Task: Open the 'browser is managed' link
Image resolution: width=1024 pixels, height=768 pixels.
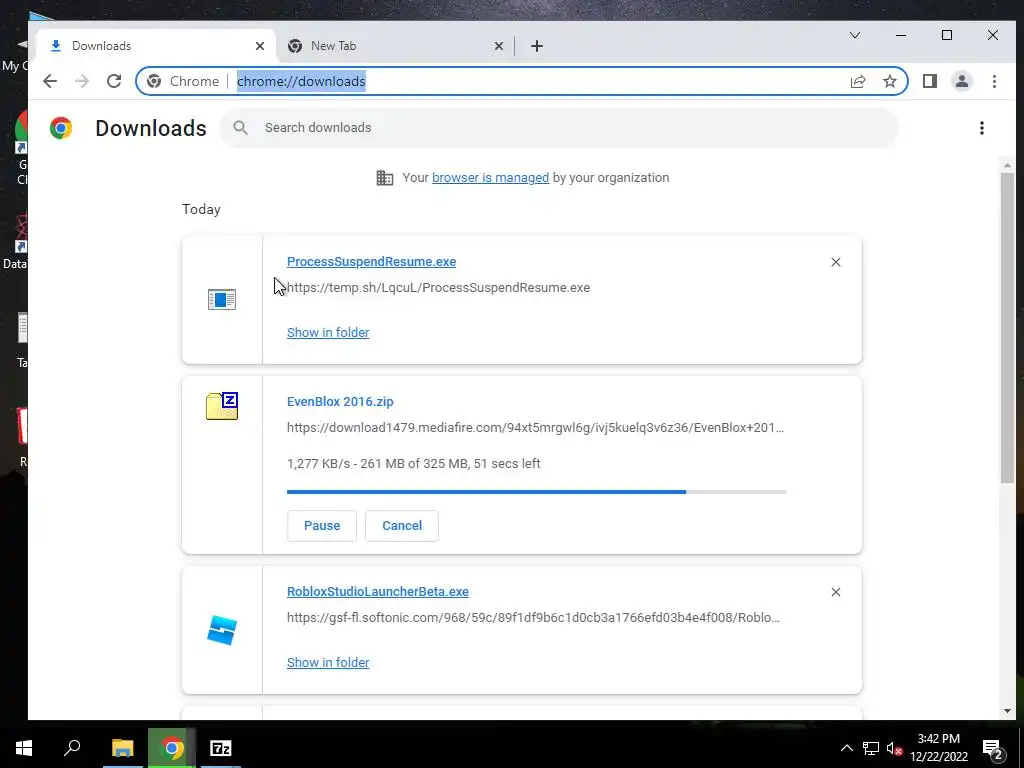Action: (x=490, y=178)
